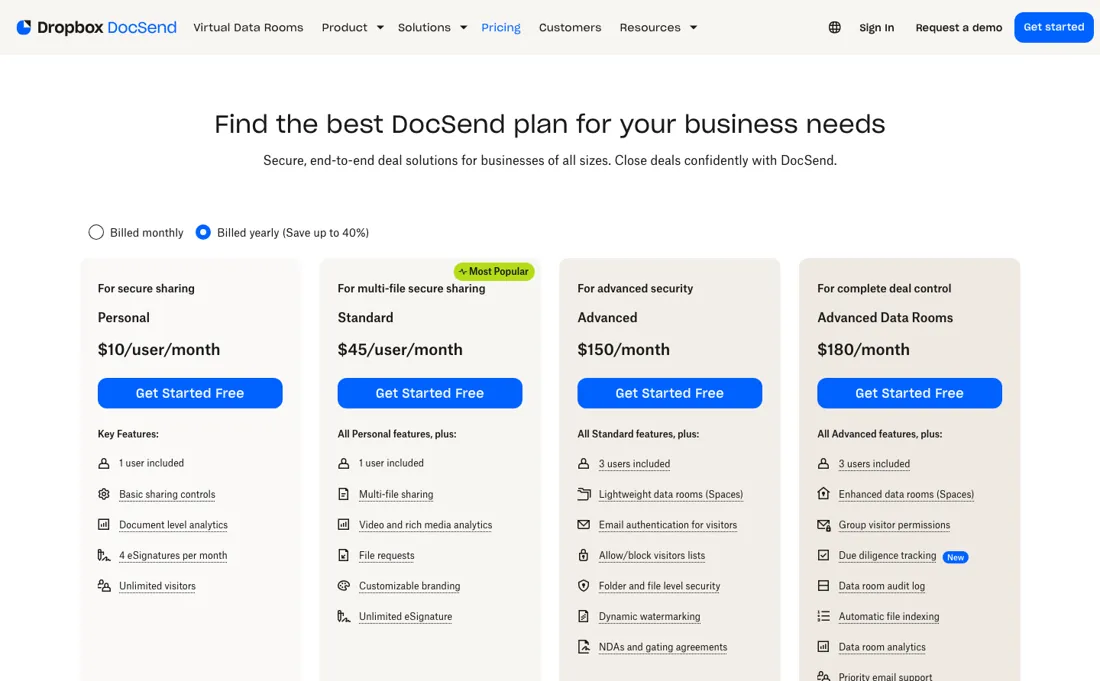This screenshot has height=681, width=1100.
Task: Click Dynamic watermarking feature link
Action: coord(650,616)
